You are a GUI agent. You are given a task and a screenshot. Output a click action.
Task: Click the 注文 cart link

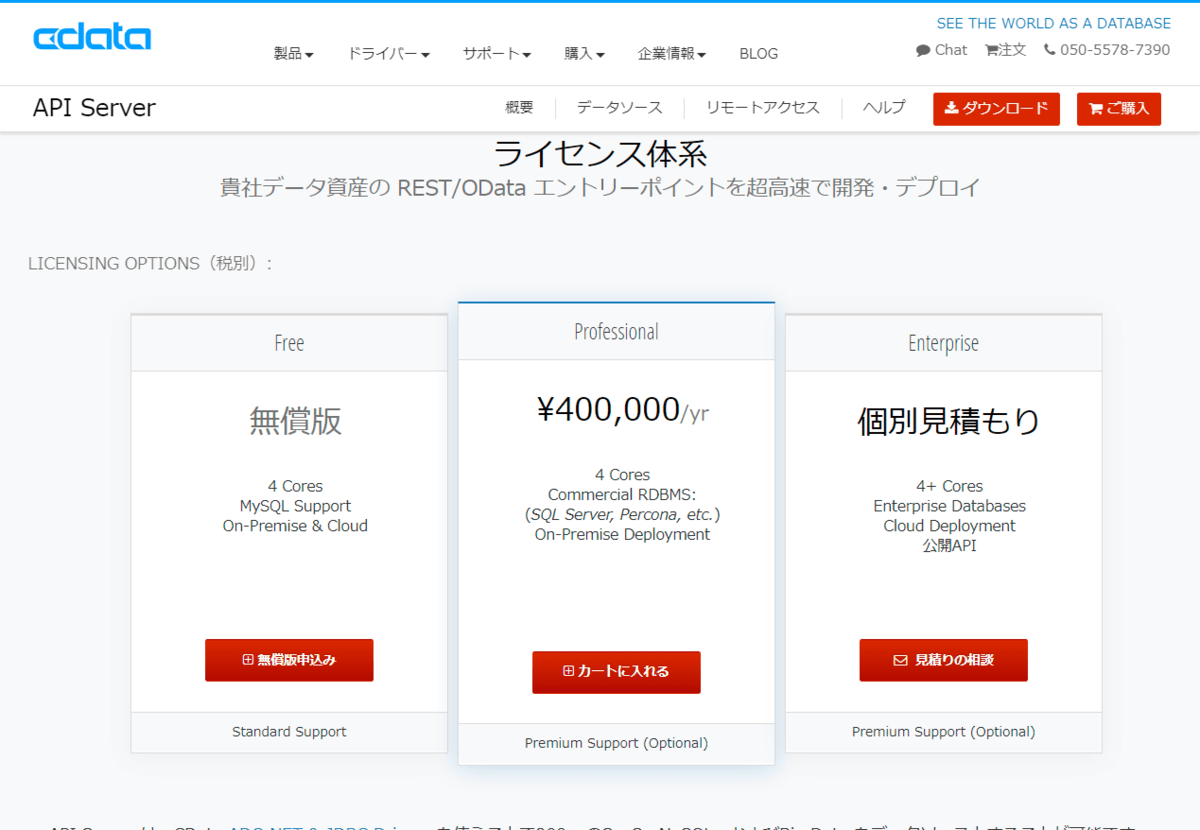tap(1005, 50)
